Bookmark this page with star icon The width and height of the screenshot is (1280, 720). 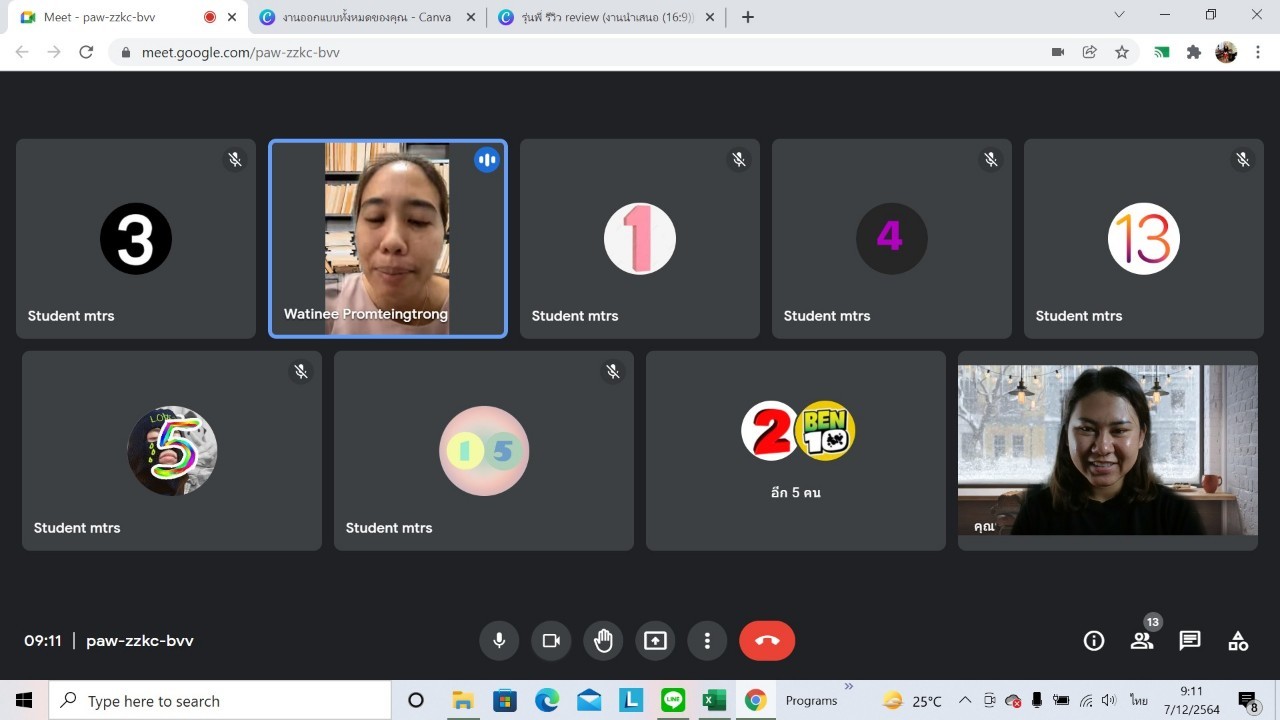[x=1122, y=52]
